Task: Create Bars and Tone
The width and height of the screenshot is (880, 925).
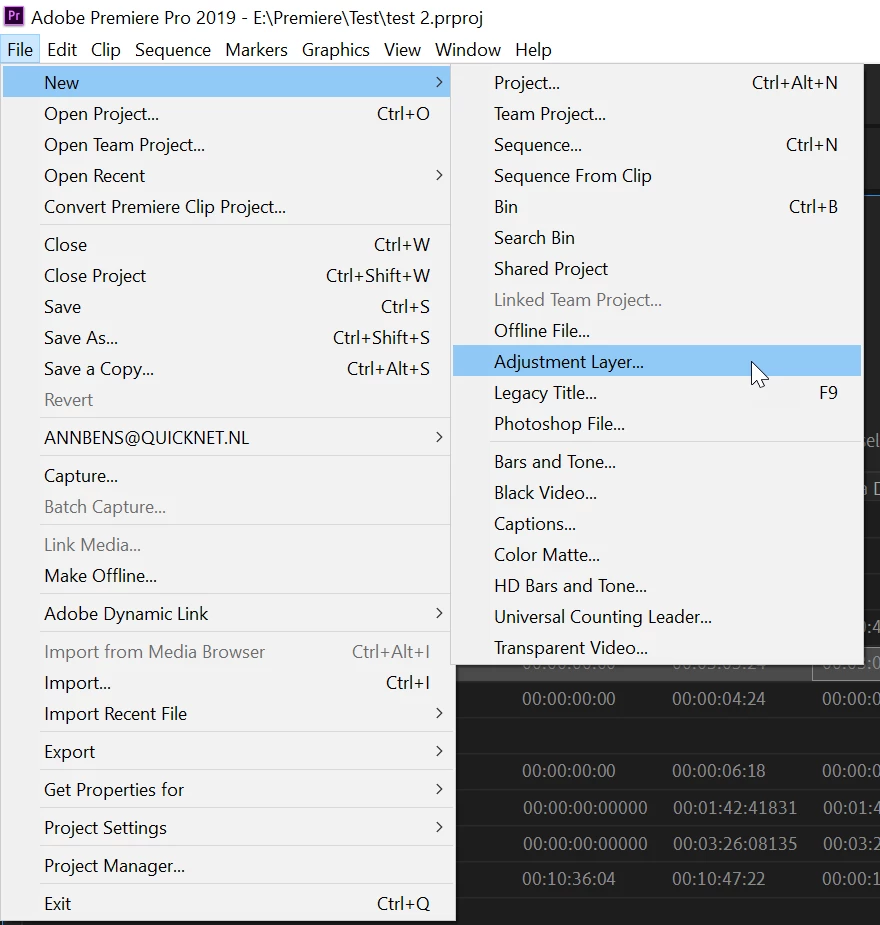Action: click(656, 461)
